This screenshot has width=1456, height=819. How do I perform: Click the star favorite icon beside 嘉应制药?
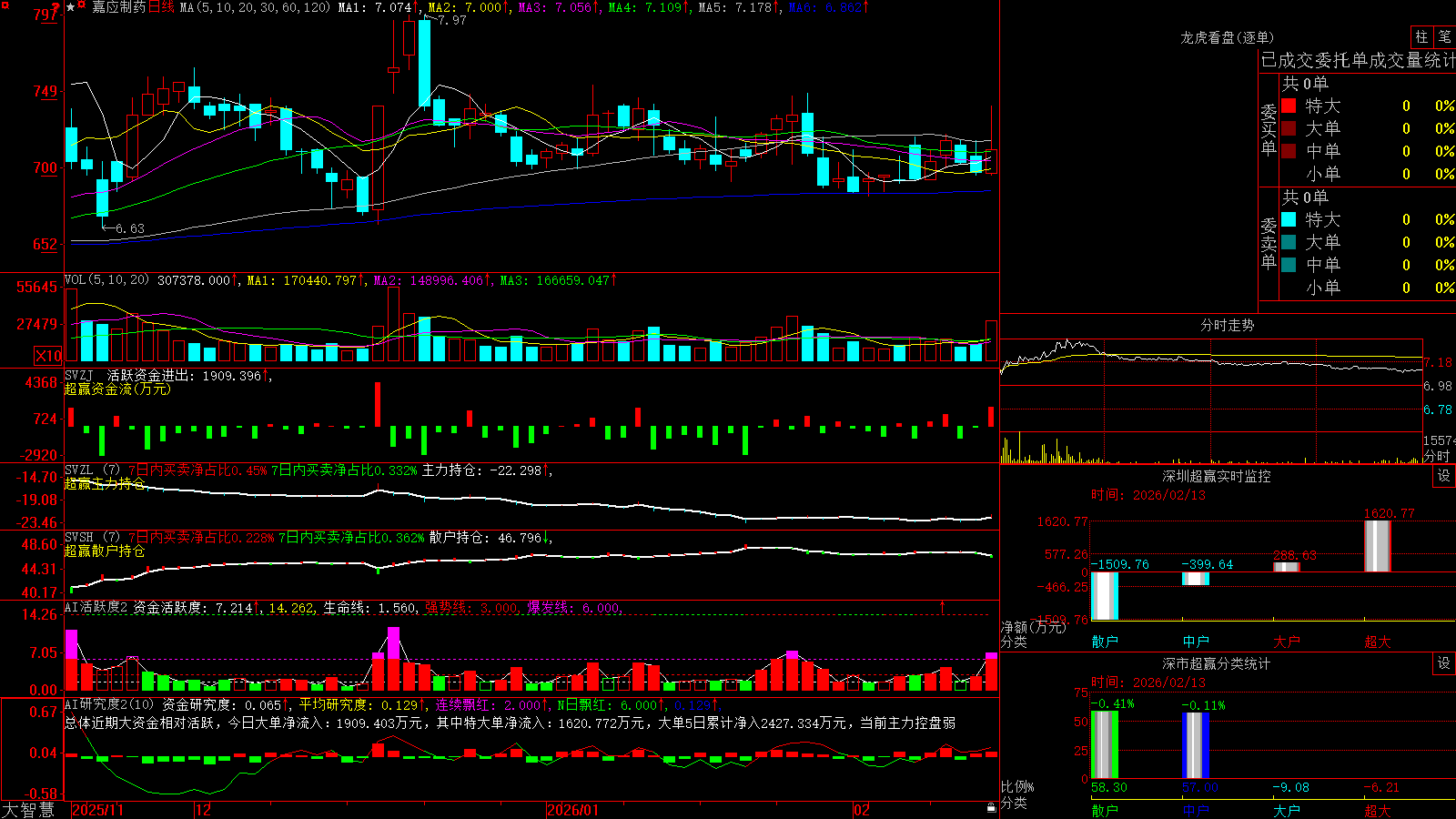71,7
